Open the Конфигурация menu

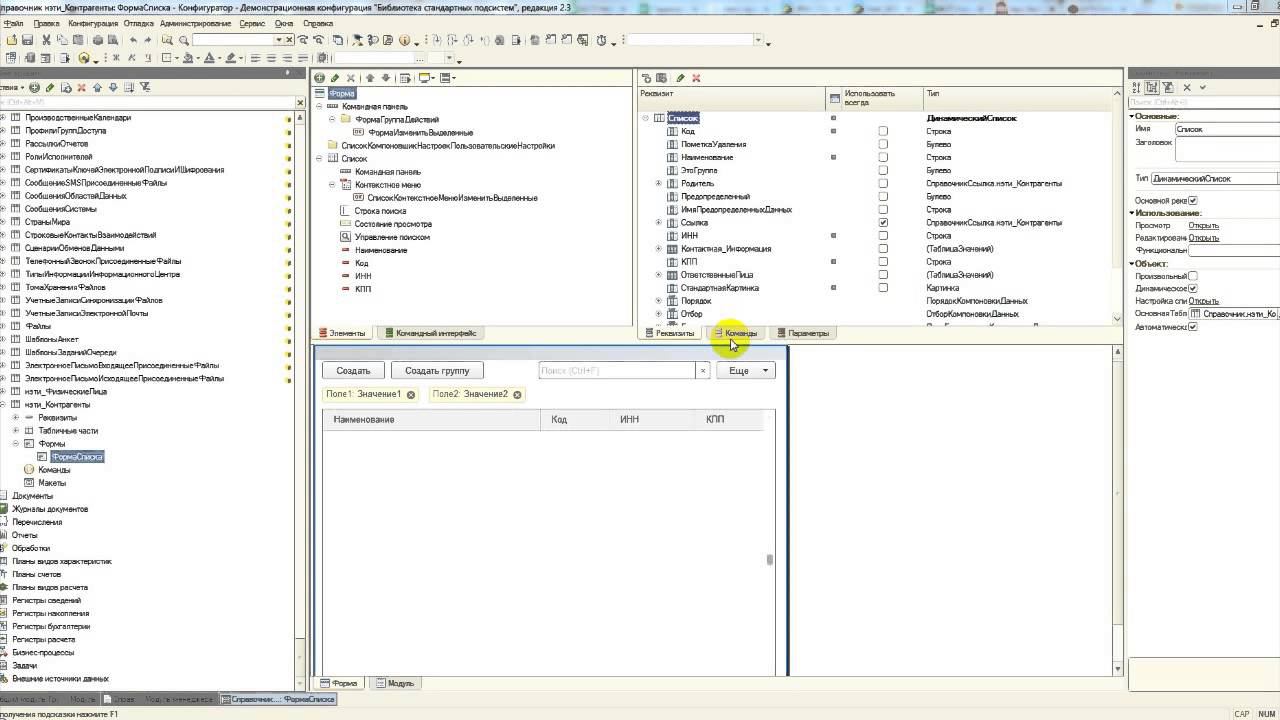tap(92, 22)
